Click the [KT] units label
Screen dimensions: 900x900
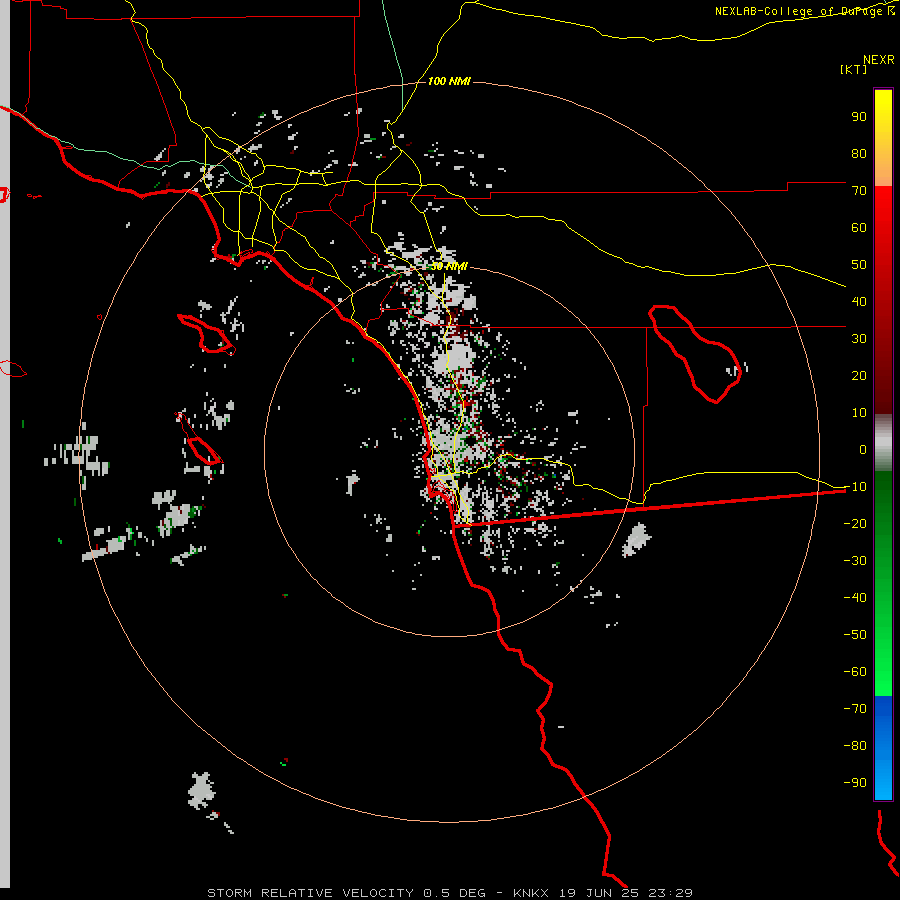pyautogui.click(x=853, y=69)
